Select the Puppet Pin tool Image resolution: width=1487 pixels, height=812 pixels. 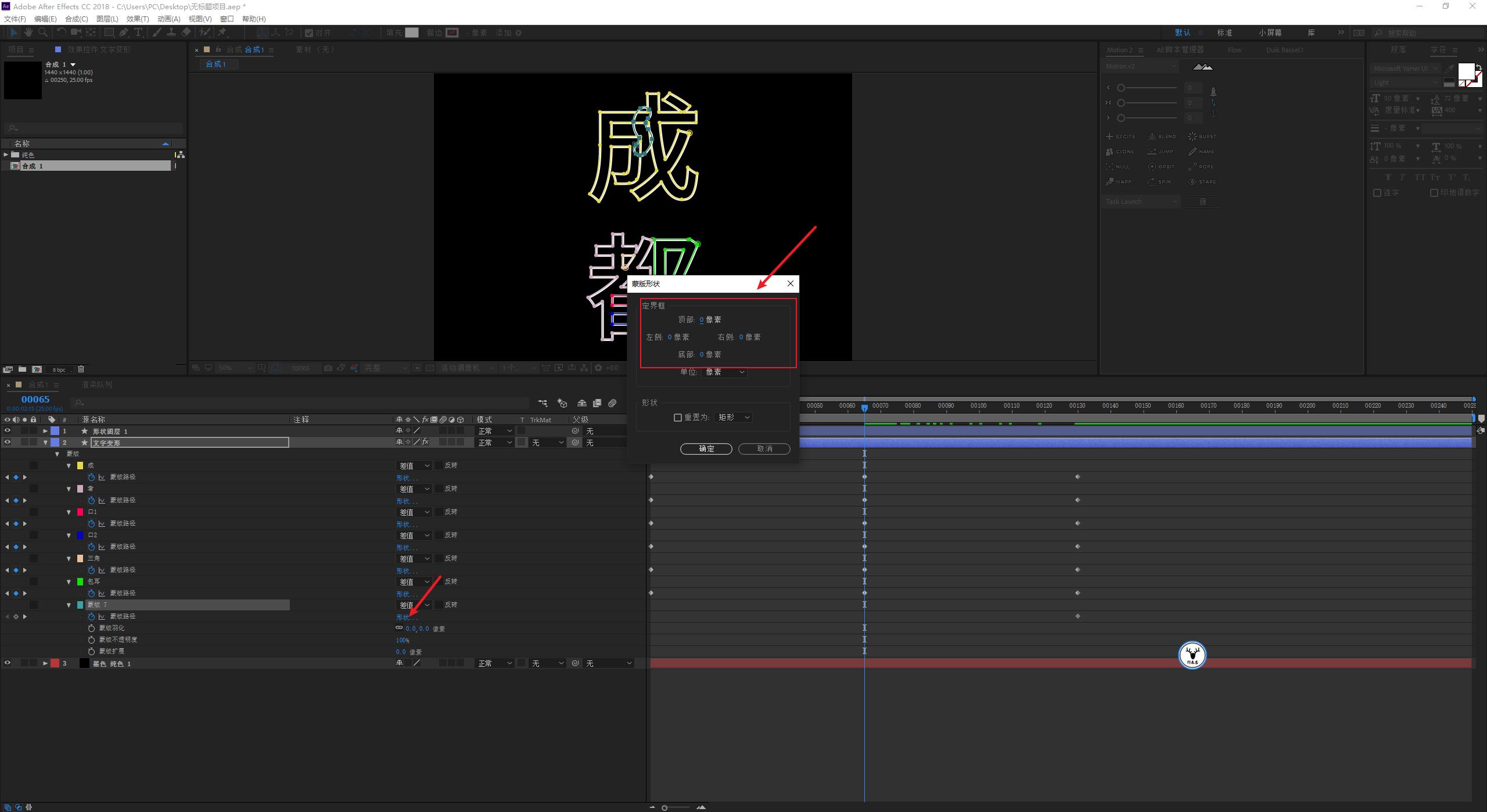point(222,33)
